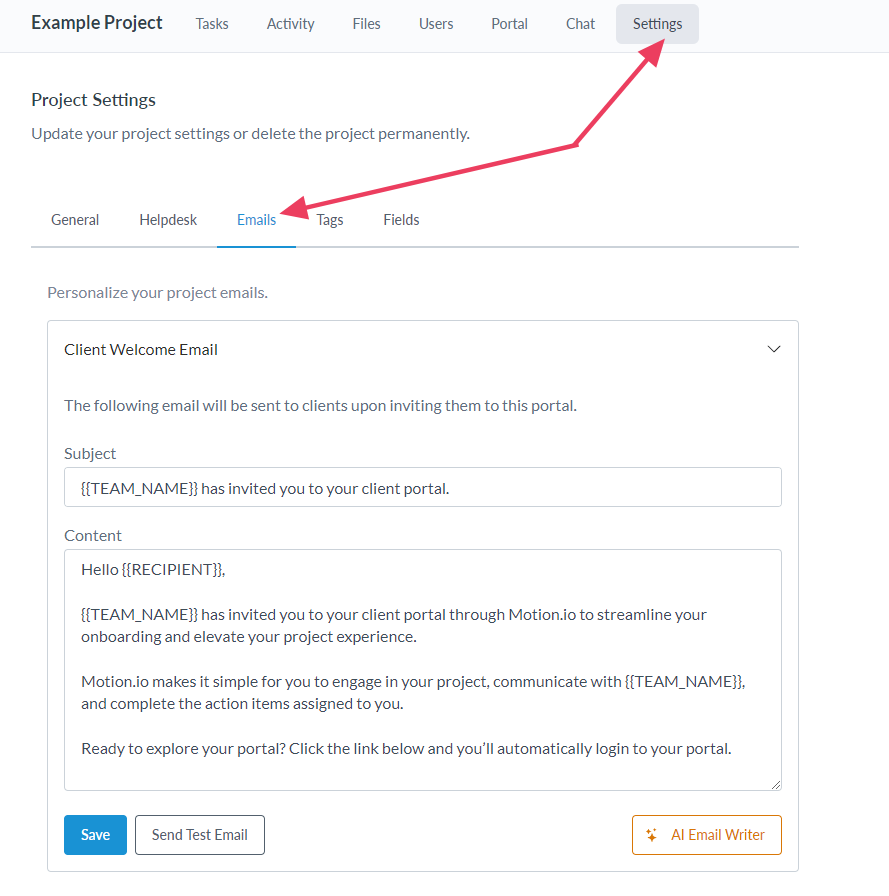Image resolution: width=889 pixels, height=896 pixels.
Task: Select the Settings tab in top navigation
Action: (657, 24)
